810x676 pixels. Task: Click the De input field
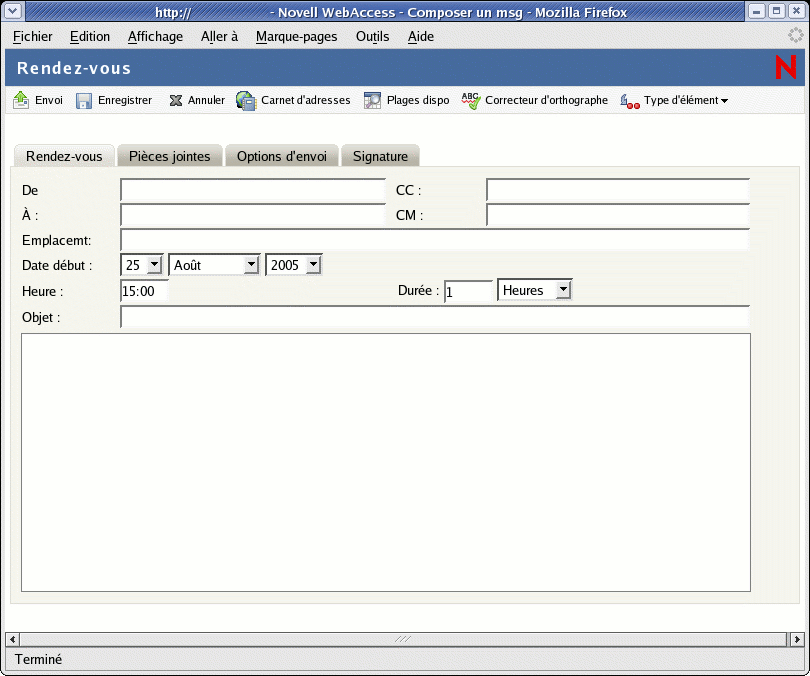coord(253,190)
